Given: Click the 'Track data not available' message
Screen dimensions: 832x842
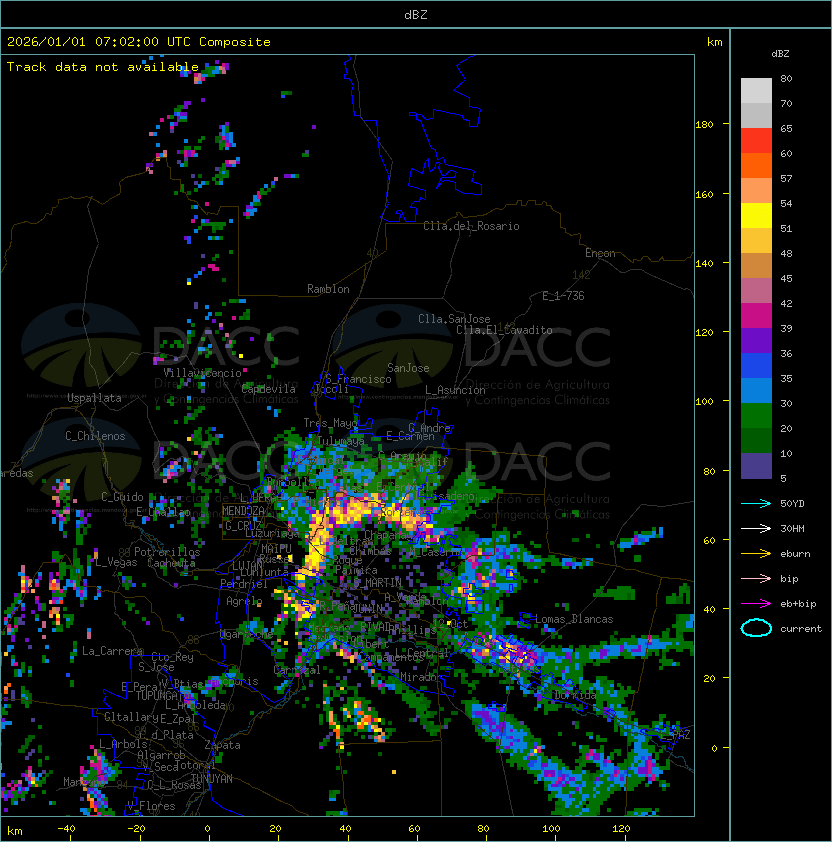Looking at the screenshot, I should point(103,67).
